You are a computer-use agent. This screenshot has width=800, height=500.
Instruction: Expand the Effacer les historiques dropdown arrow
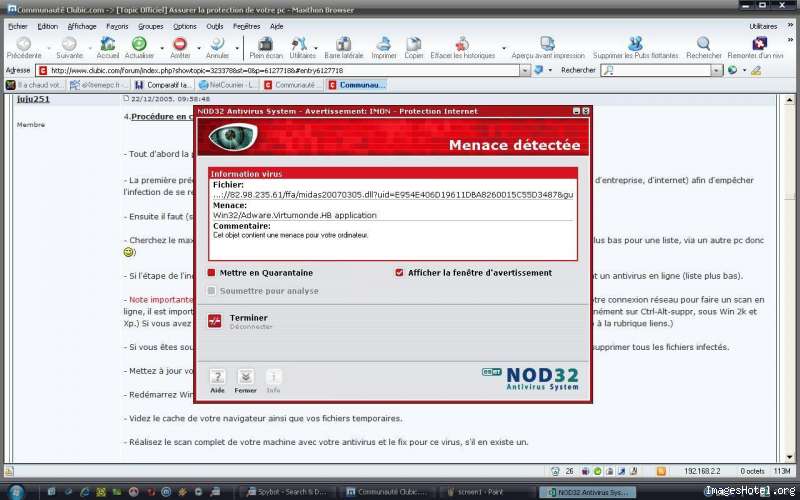(504, 48)
